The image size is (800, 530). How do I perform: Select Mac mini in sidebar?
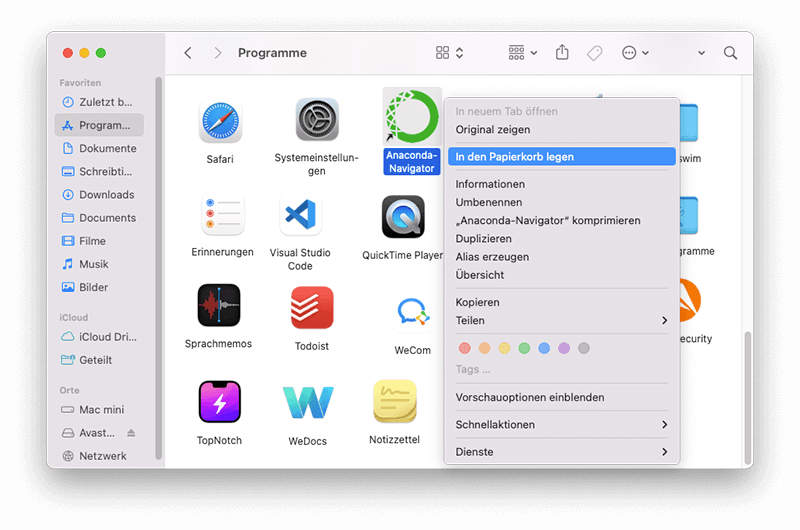tap(99, 410)
